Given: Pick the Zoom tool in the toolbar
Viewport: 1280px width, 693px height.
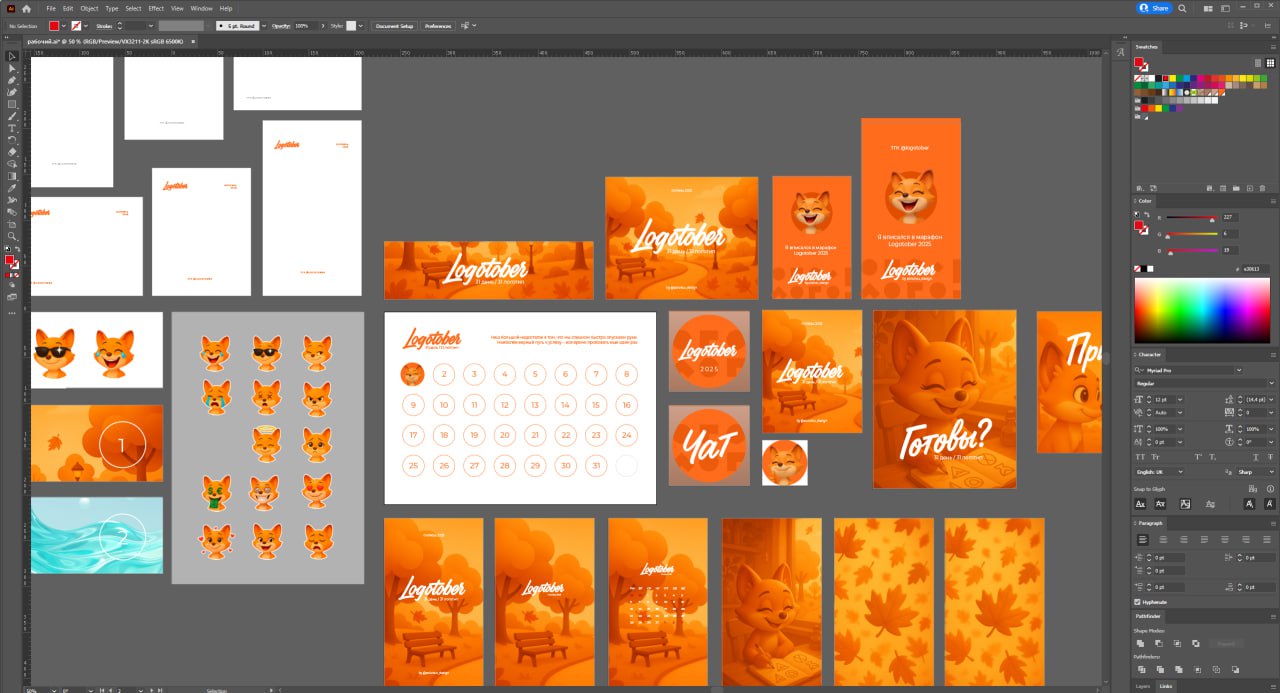Looking at the screenshot, I should [12, 236].
